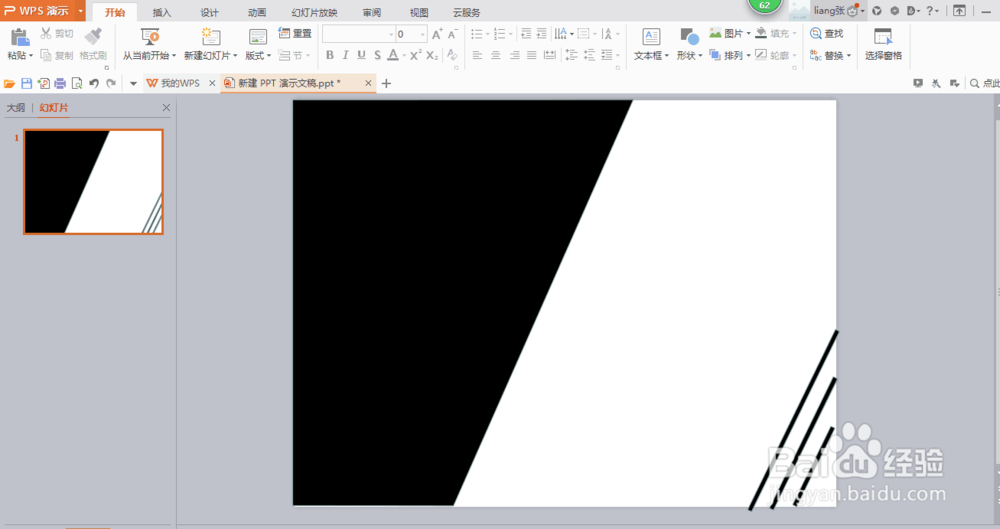Screen dimensions: 1000x529
Task: Open the Replace (替换) dropdown
Action: pyautogui.click(x=830, y=56)
